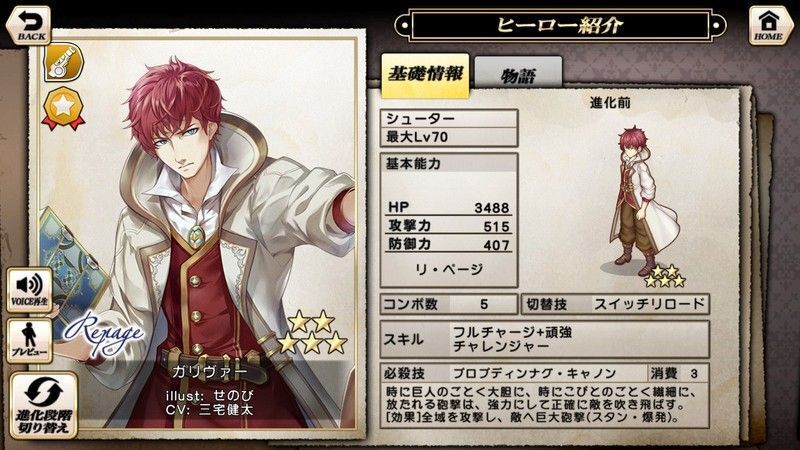Tap the star medal badge icon
This screenshot has height=450, width=800.
pos(63,109)
